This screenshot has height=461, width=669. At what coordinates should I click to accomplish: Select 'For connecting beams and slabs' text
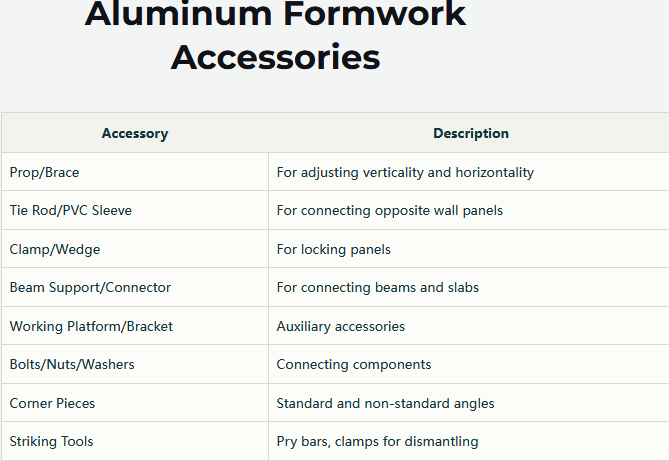[378, 287]
